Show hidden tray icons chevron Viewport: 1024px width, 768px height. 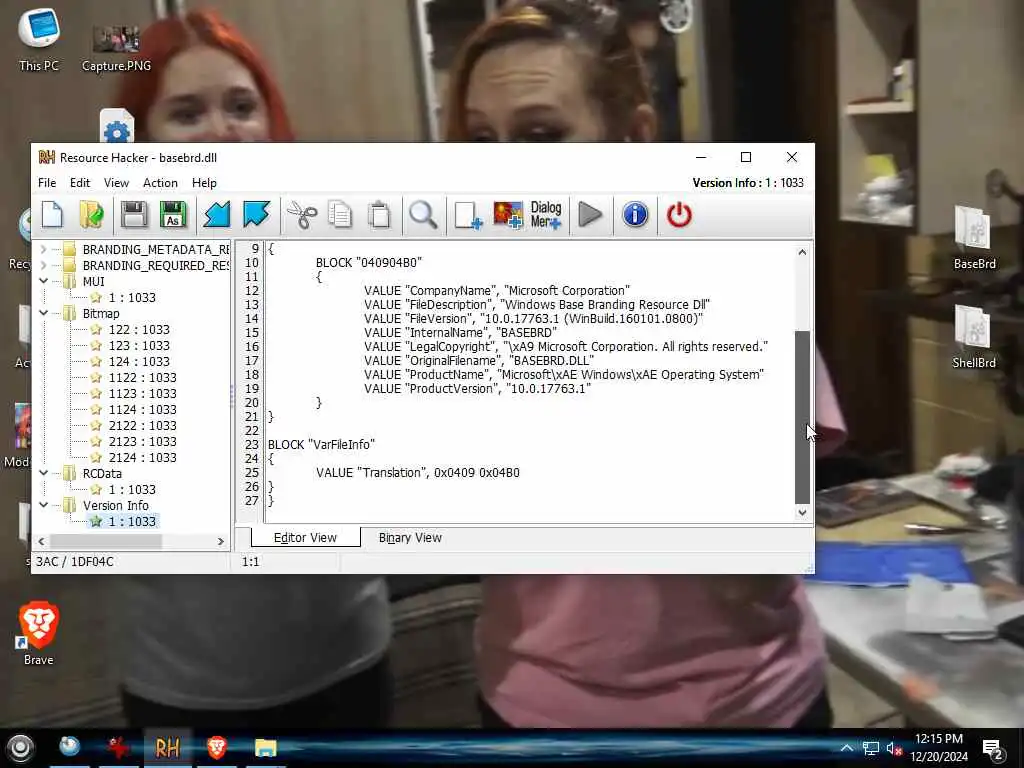tap(846, 748)
